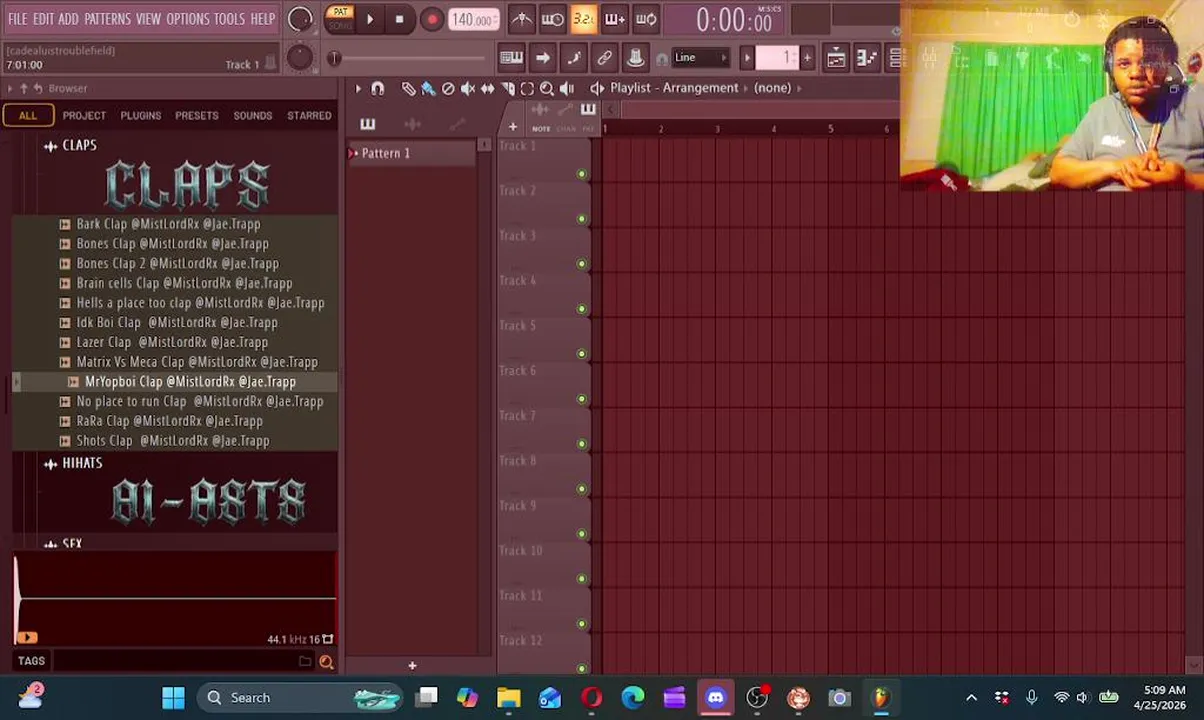Select the playlist Slice tool
This screenshot has height=720, width=1204.
tap(507, 89)
